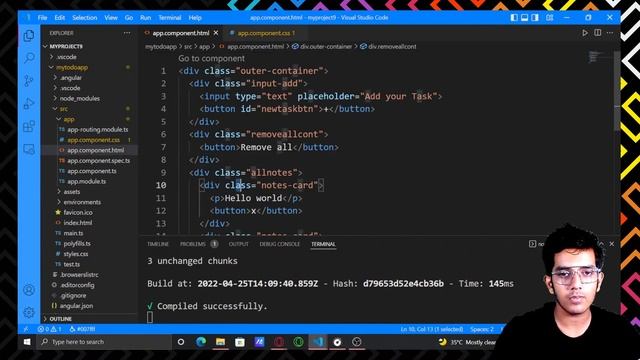Open the Terminal menu
The width and height of the screenshot is (640, 360).
point(170,18)
